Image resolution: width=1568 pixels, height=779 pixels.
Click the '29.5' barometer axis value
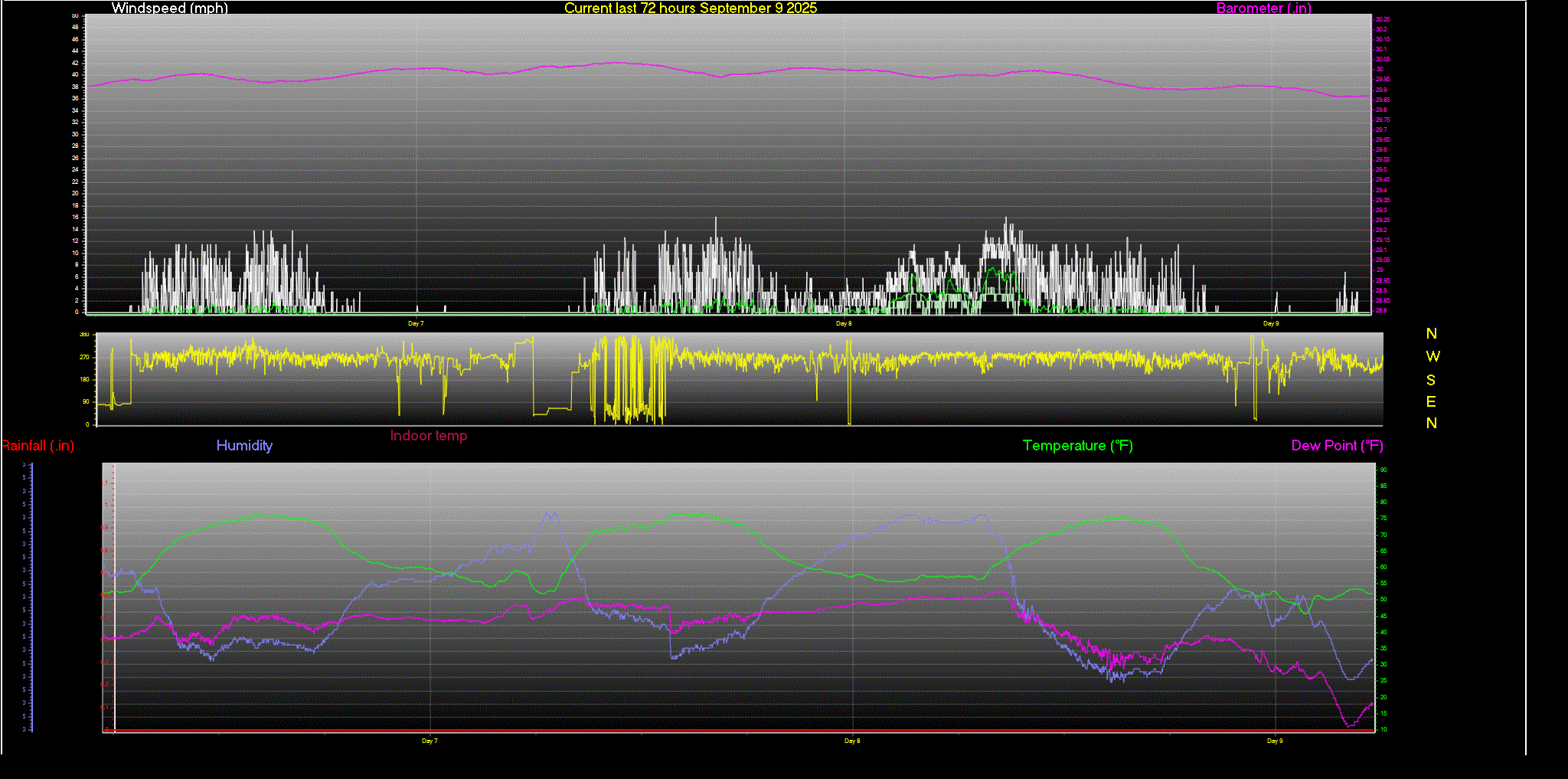[1381, 169]
